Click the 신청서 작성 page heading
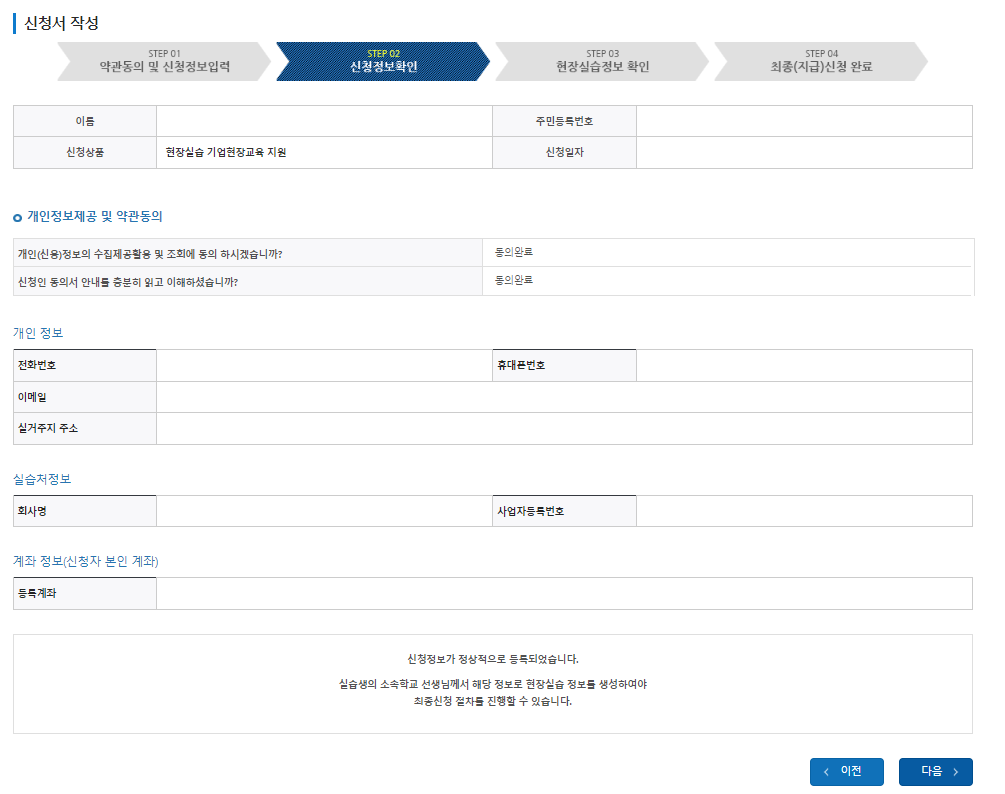 pyautogui.click(x=62, y=23)
